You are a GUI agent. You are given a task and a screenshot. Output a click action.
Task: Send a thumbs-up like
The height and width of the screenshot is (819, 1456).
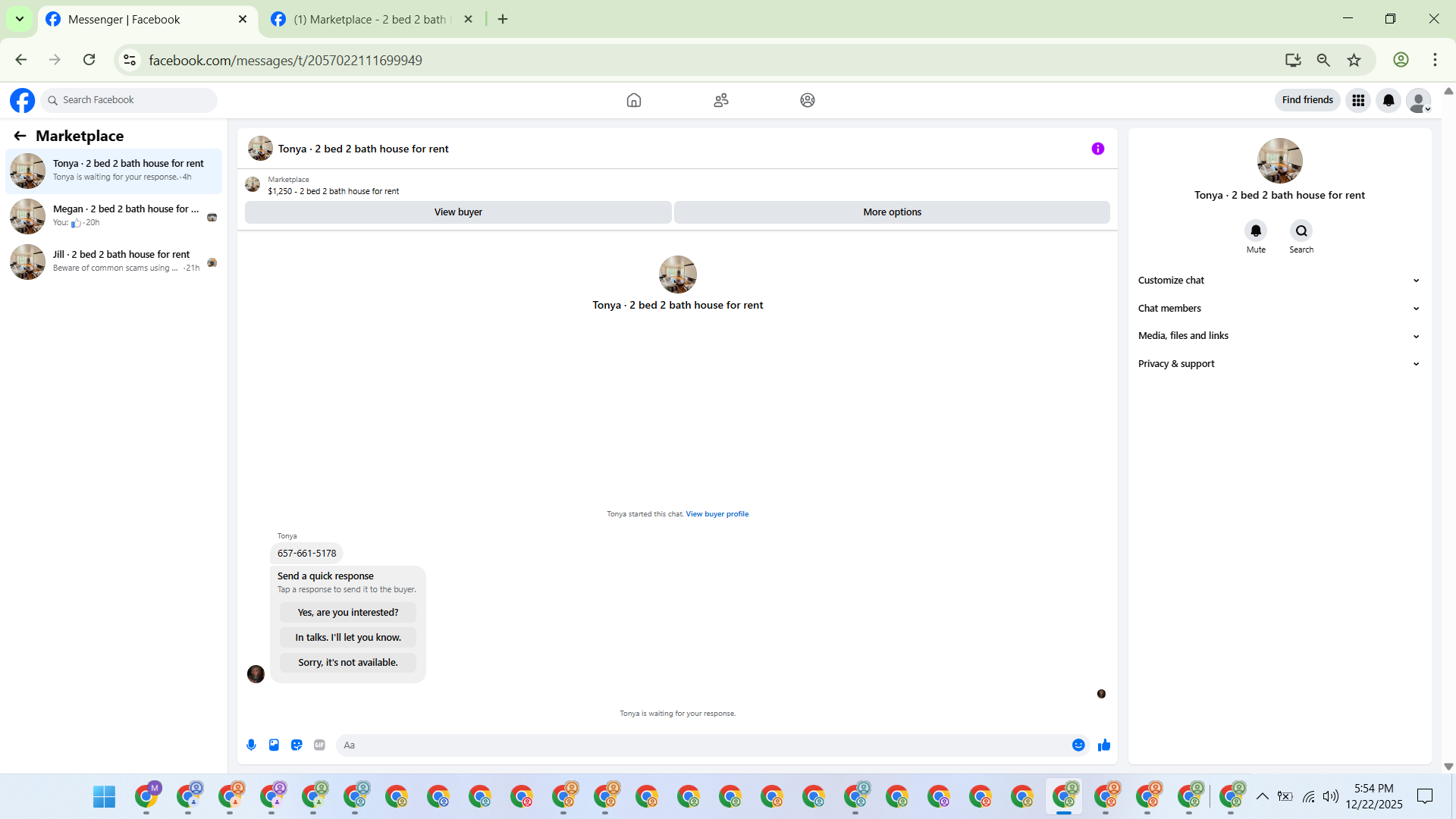1104,745
